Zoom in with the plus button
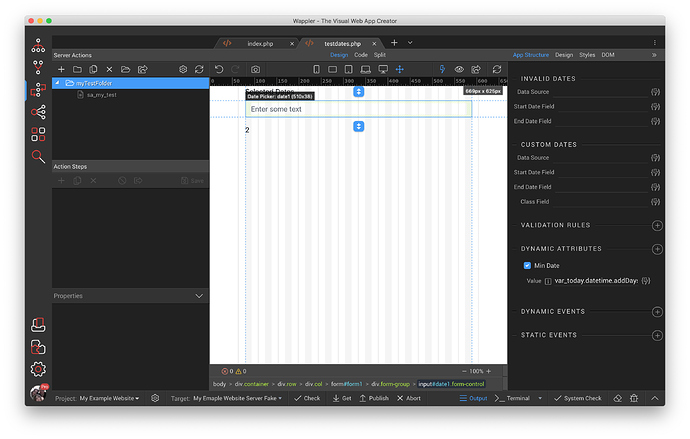 coord(488,371)
